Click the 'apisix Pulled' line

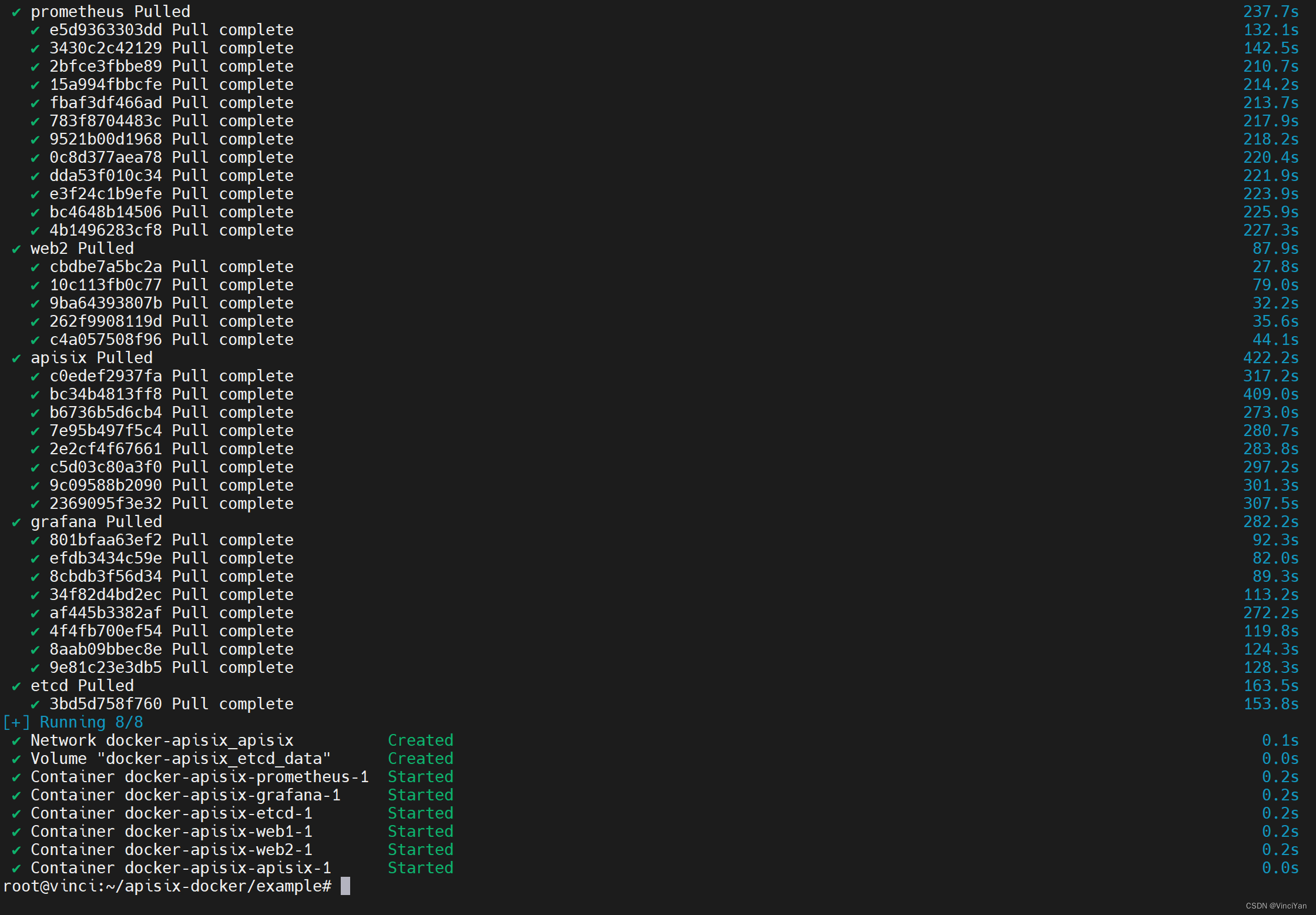tap(92, 358)
